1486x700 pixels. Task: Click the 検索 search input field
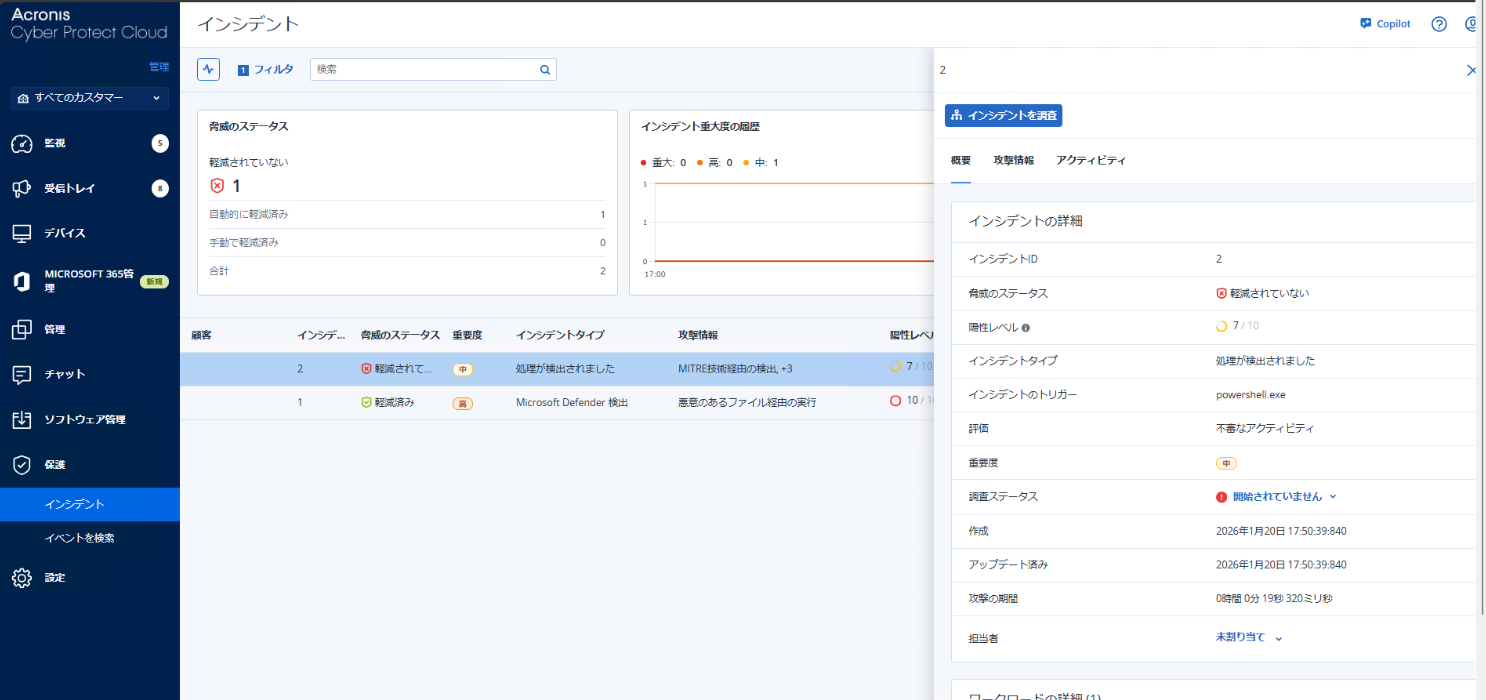pos(425,69)
